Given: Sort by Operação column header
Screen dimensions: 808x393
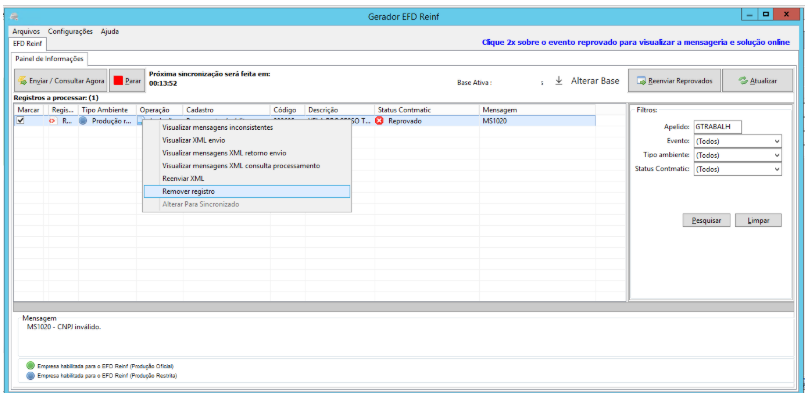Looking at the screenshot, I should click(160, 110).
